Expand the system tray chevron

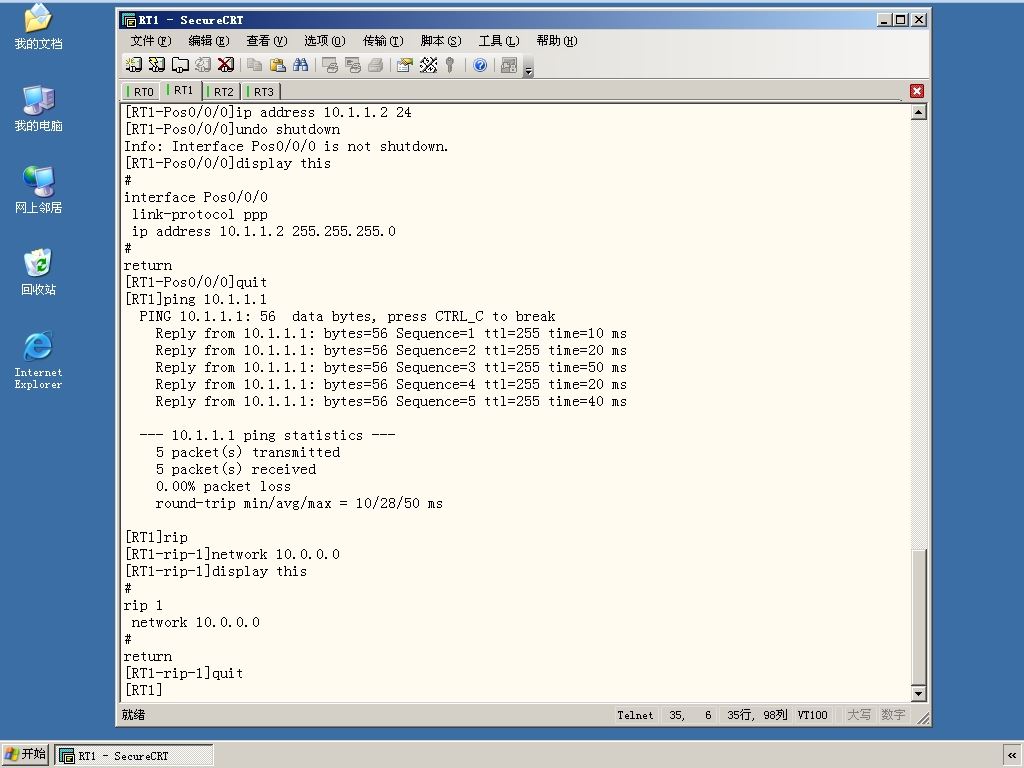1012,756
